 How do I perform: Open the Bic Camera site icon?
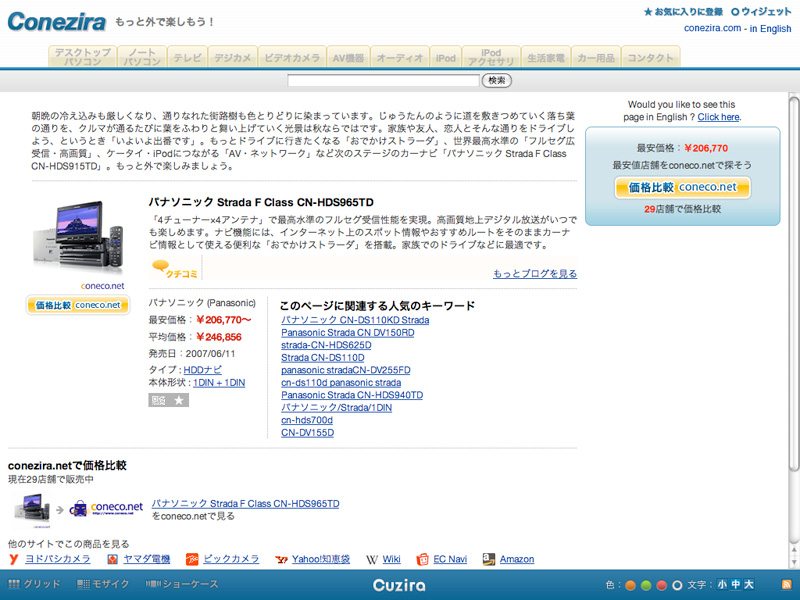click(192, 560)
